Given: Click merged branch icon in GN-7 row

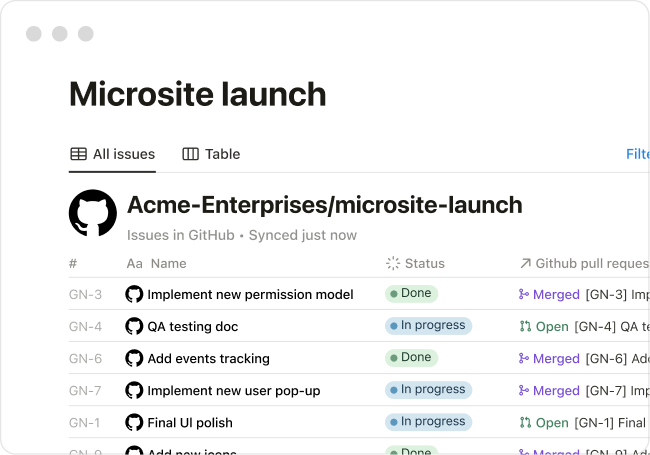Looking at the screenshot, I should [x=524, y=390].
